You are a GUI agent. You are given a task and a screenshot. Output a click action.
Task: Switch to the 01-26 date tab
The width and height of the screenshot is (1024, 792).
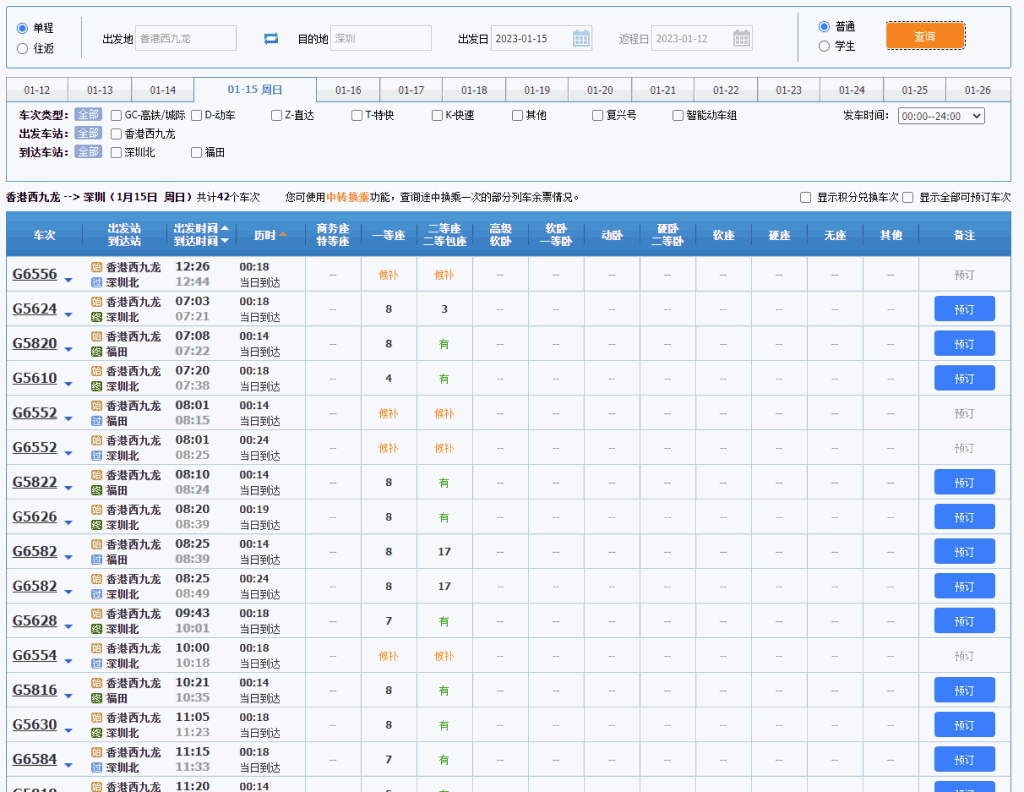pyautogui.click(x=978, y=89)
